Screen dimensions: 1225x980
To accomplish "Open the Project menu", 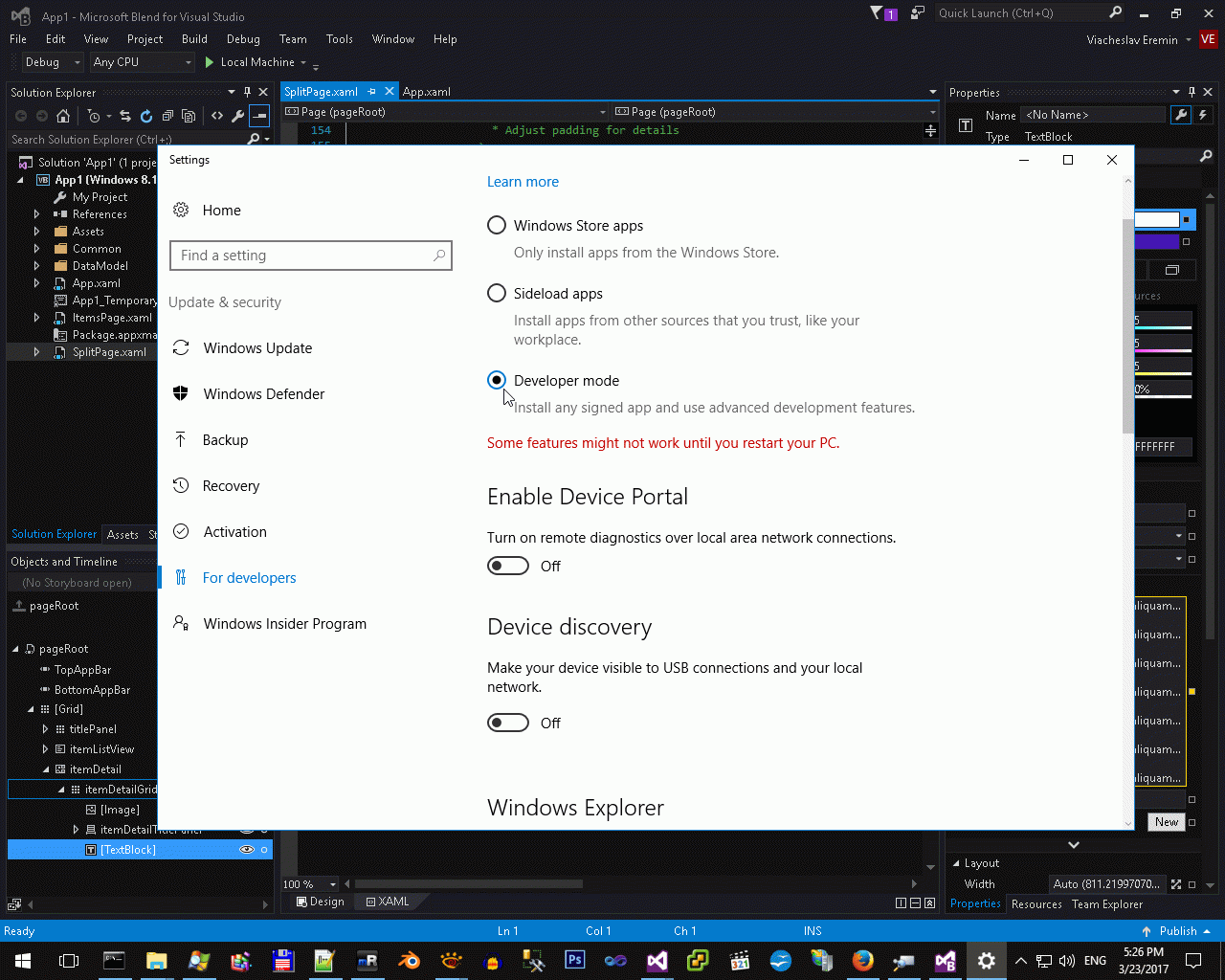I will (x=145, y=39).
